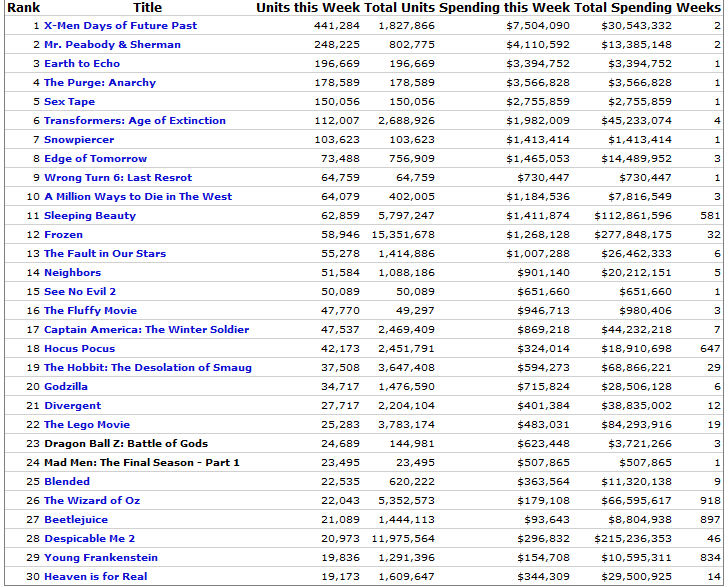Click the Mr. Peabody & Sherman title

(x=112, y=45)
